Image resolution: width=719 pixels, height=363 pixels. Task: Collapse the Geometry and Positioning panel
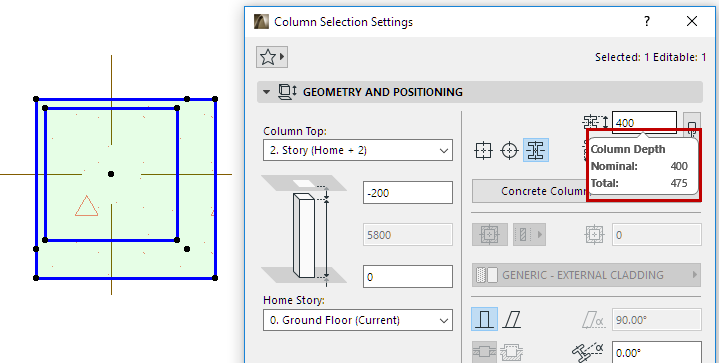pyautogui.click(x=266, y=92)
